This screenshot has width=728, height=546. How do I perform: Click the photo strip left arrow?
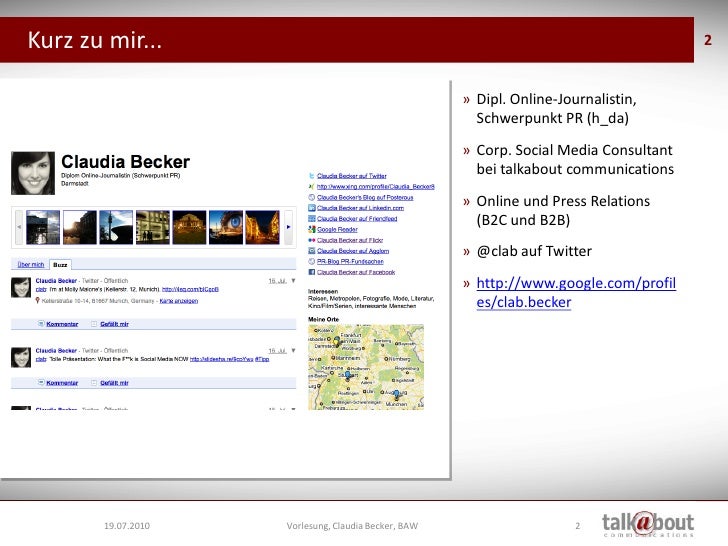click(19, 227)
